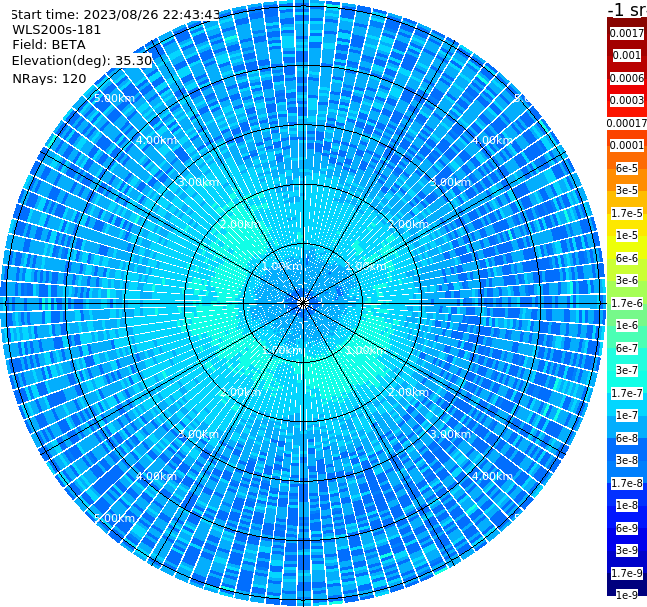Select the 0.001 colorbar value

(627, 55)
